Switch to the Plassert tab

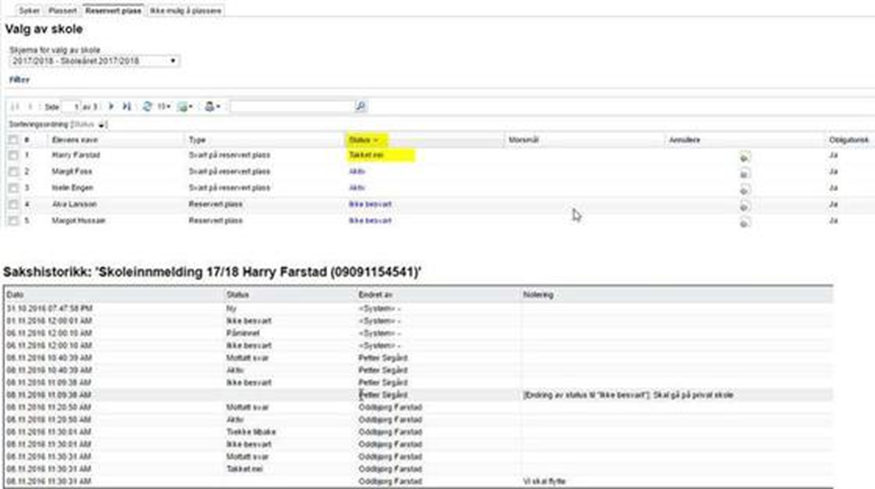pyautogui.click(x=61, y=11)
